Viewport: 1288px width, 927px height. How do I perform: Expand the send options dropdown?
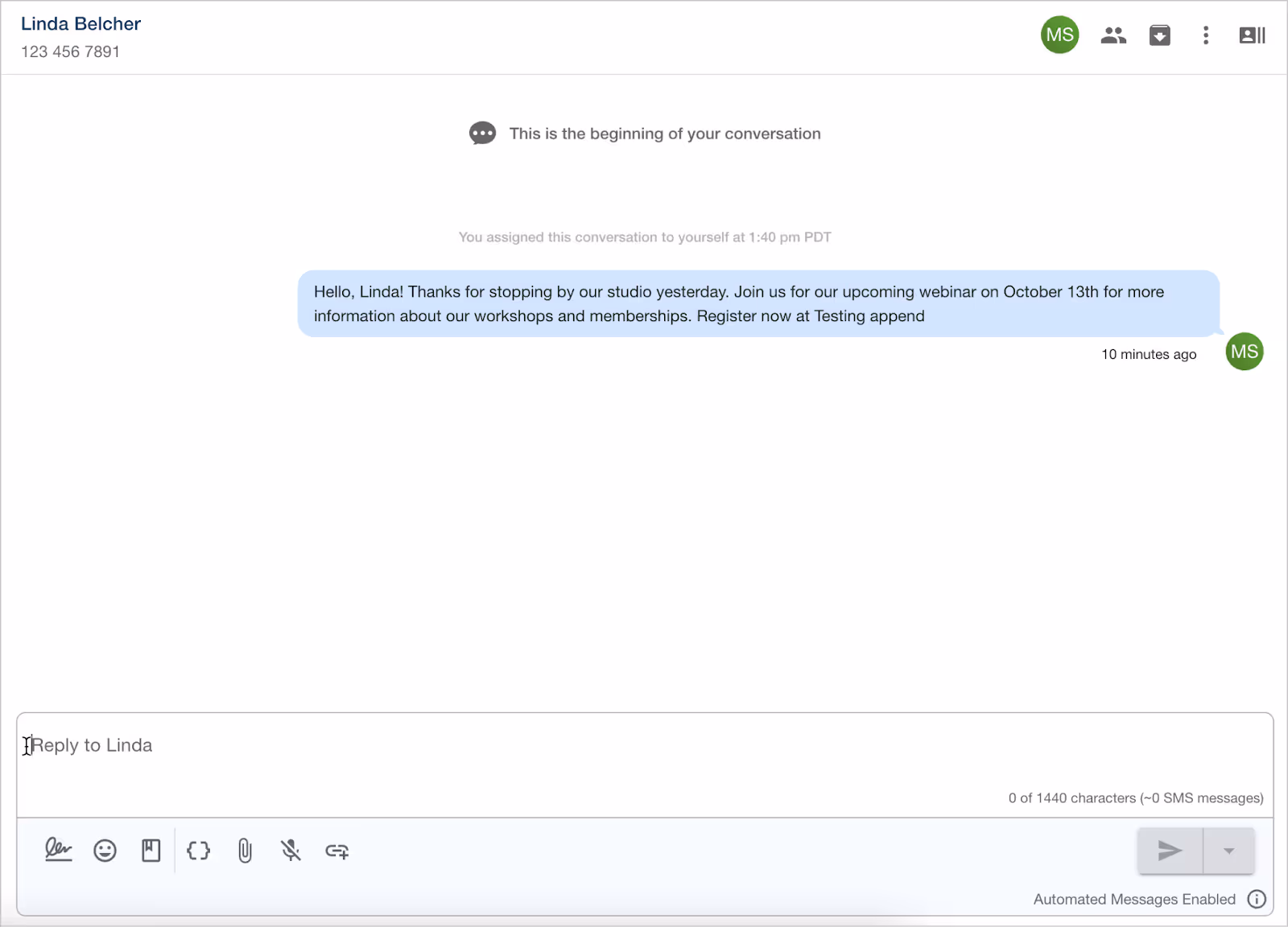[x=1228, y=851]
